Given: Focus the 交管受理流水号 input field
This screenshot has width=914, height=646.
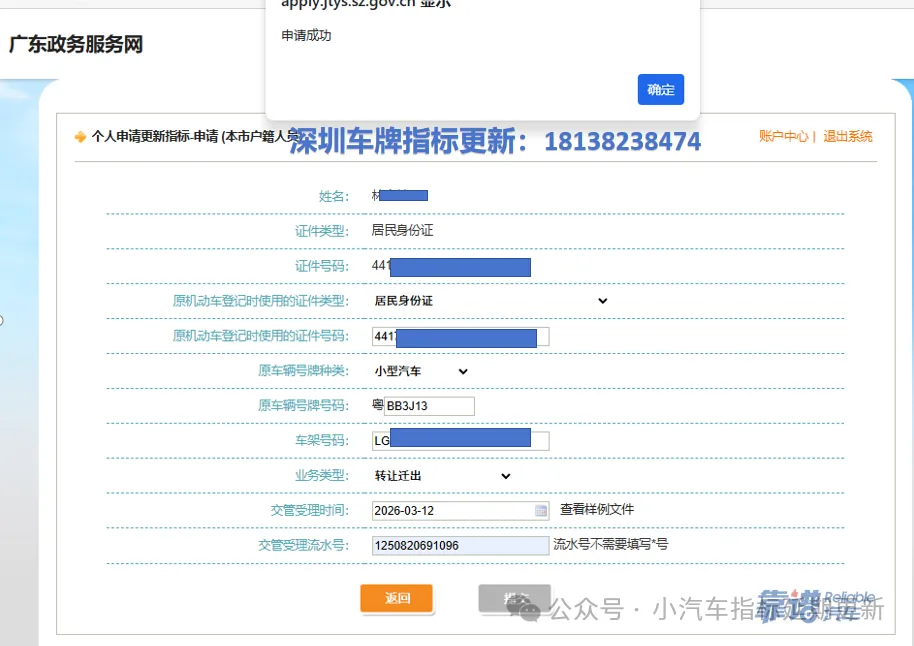Looking at the screenshot, I should coord(460,546).
